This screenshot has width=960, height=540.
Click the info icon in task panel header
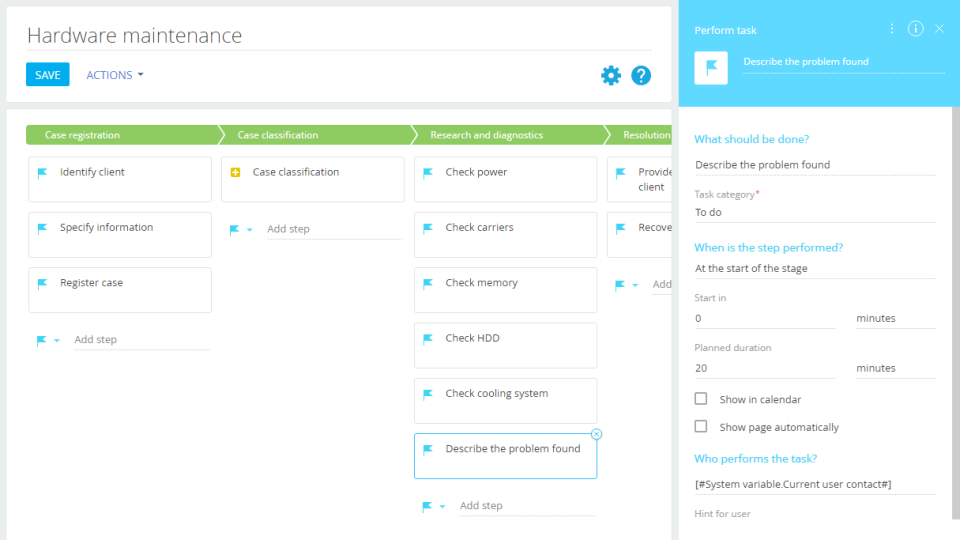(x=915, y=29)
